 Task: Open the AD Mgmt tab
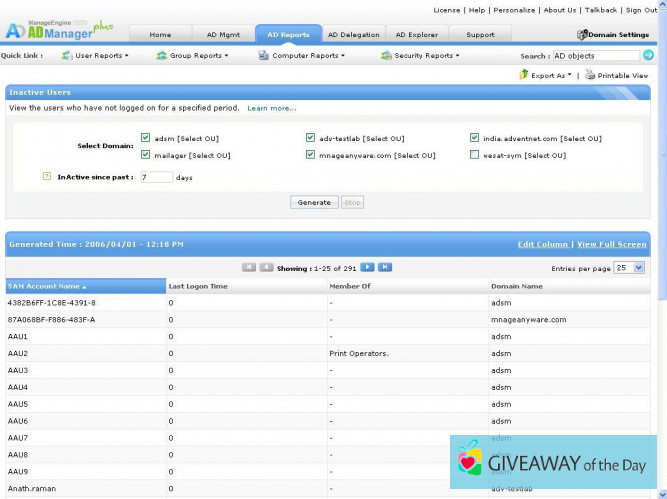[223, 34]
